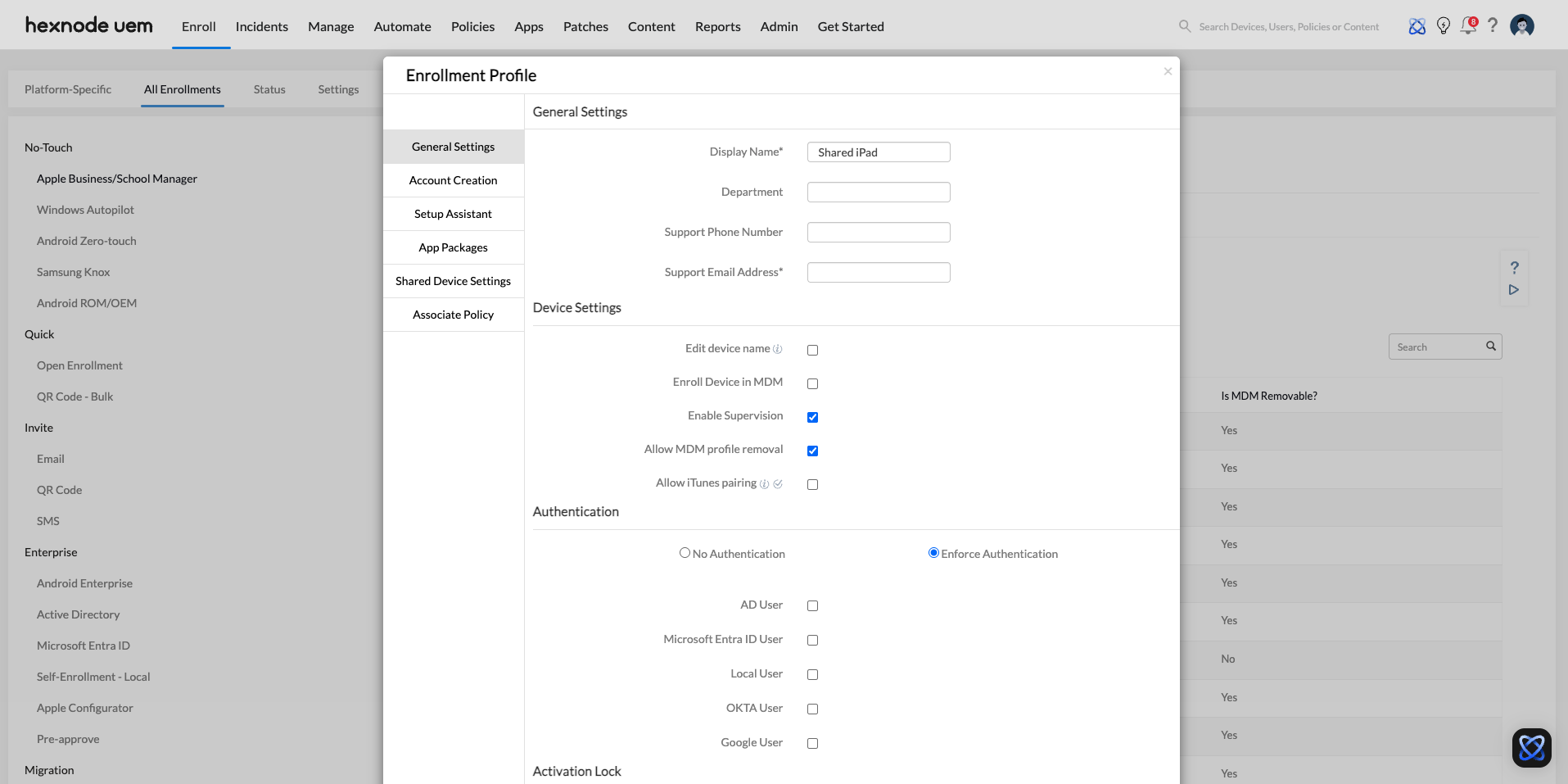Enable the Local User checkbox

point(812,675)
